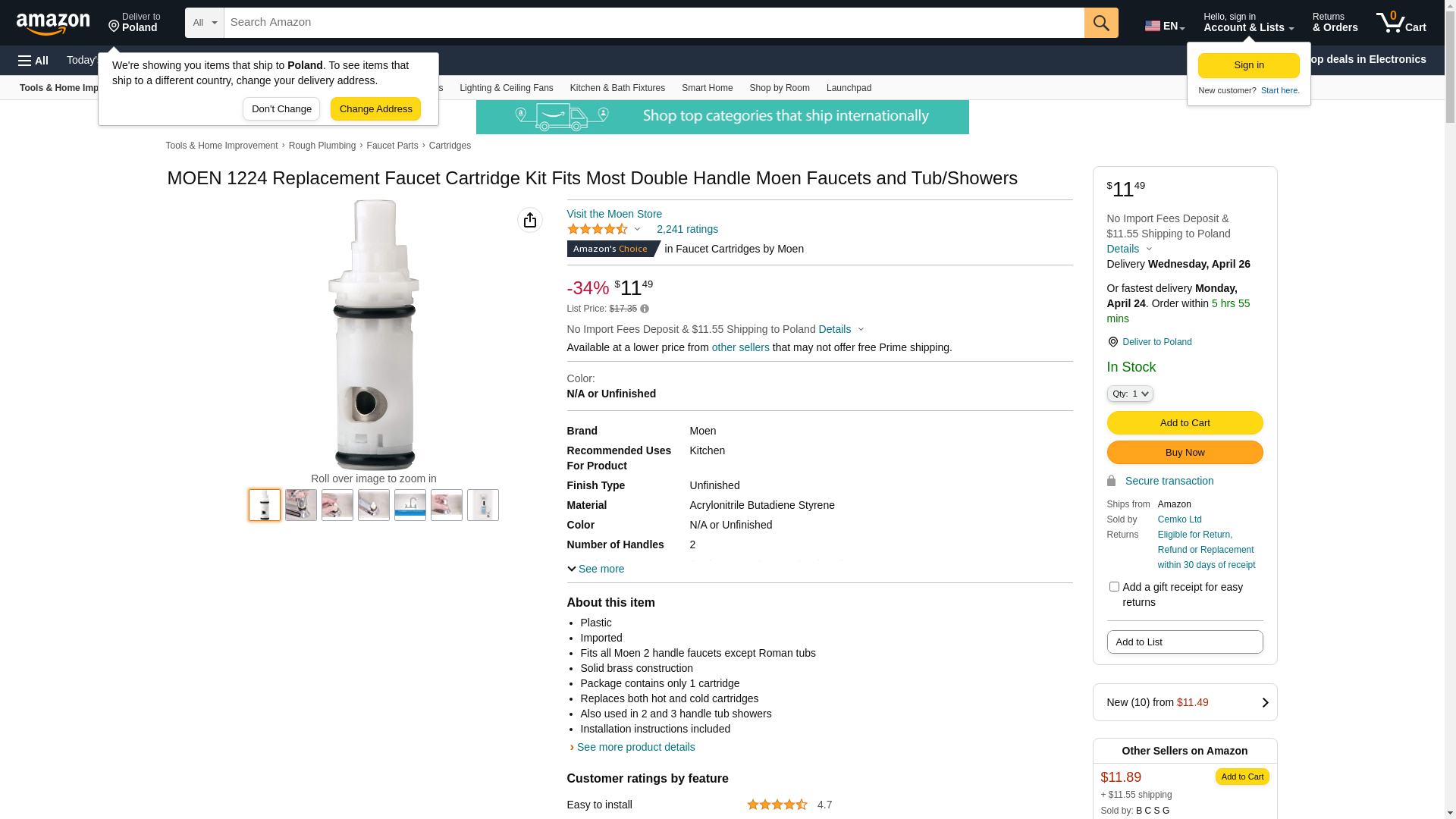Viewport: 1456px width, 819px height.
Task: Check the gift receipt checkbox
Action: pyautogui.click(x=1114, y=586)
